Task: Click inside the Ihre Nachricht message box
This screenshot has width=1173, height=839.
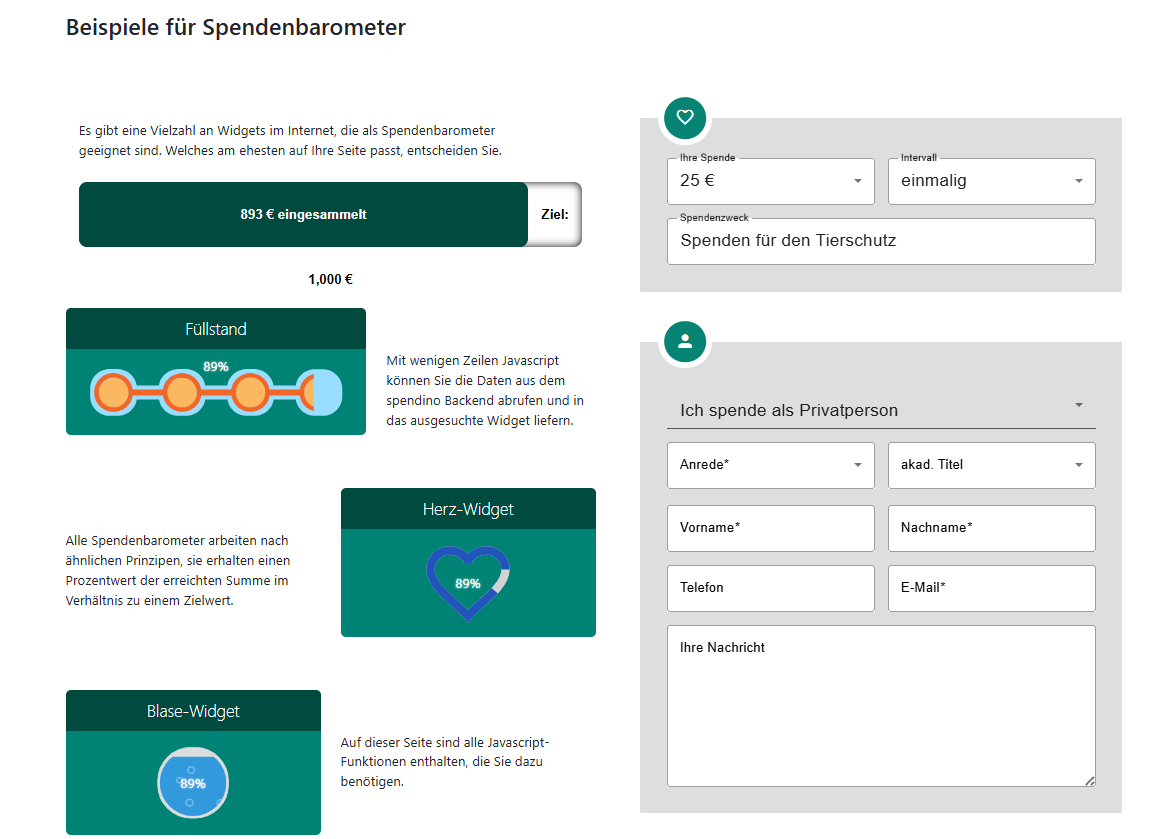Action: 880,705
